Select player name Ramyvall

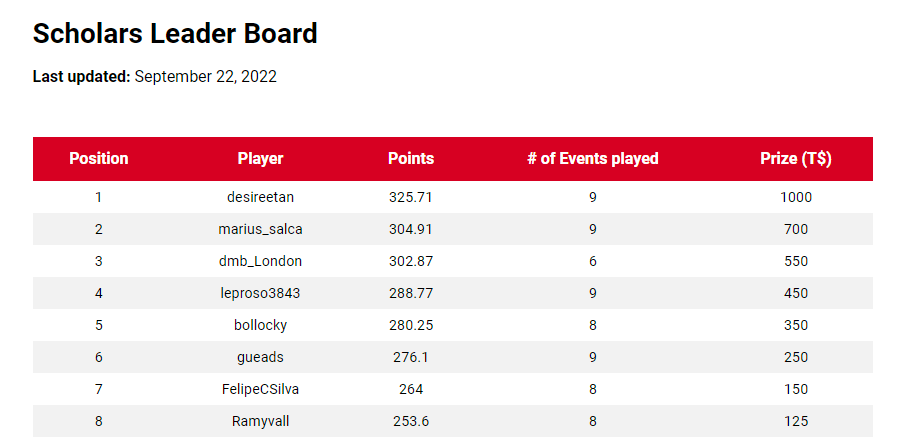tap(261, 421)
